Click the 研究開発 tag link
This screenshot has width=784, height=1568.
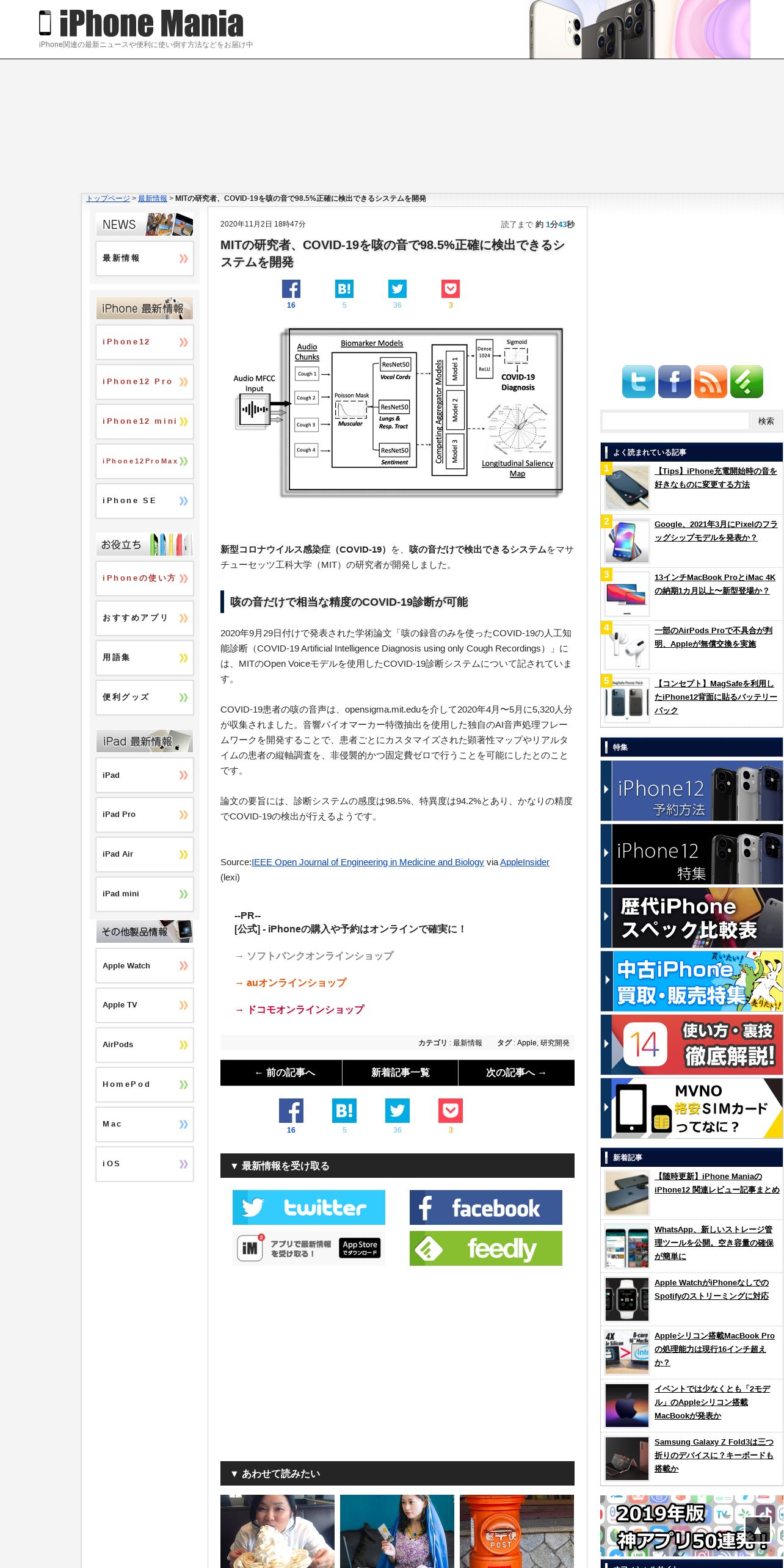555,1043
